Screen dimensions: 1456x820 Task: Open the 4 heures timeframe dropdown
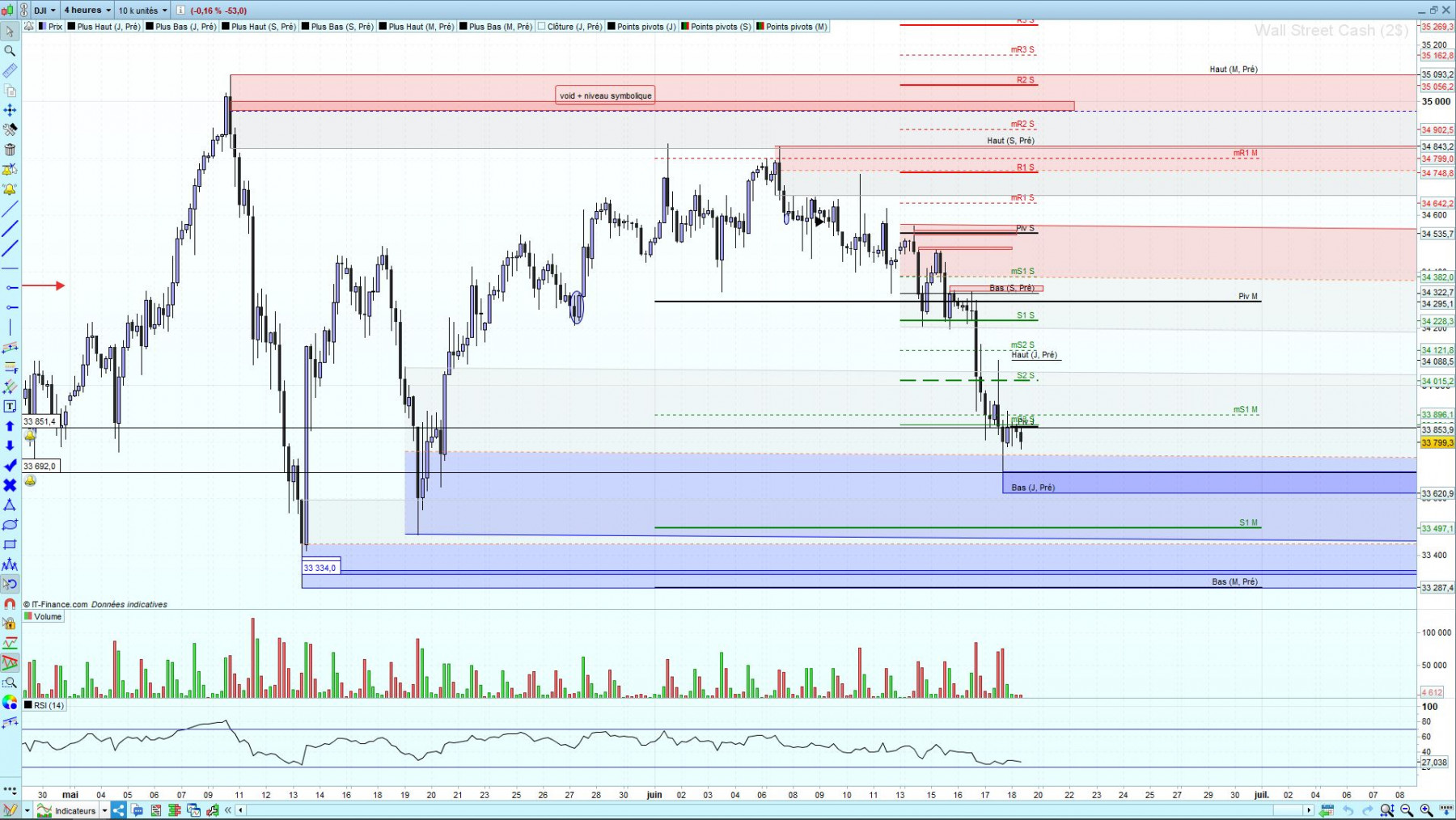click(87, 11)
